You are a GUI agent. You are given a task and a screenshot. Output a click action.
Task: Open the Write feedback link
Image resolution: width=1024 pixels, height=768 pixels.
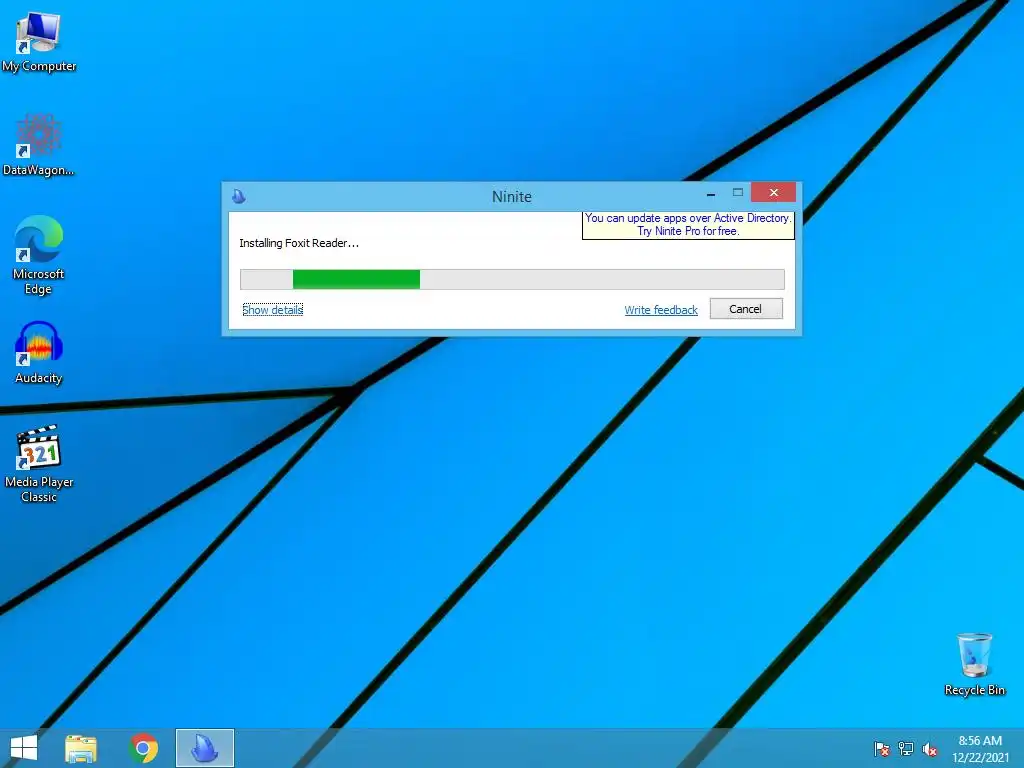click(661, 310)
